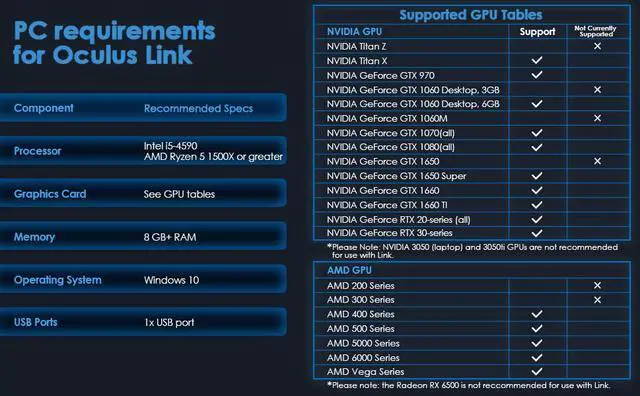Click the checkmark in the GTX 1070(all) row

(x=537, y=133)
